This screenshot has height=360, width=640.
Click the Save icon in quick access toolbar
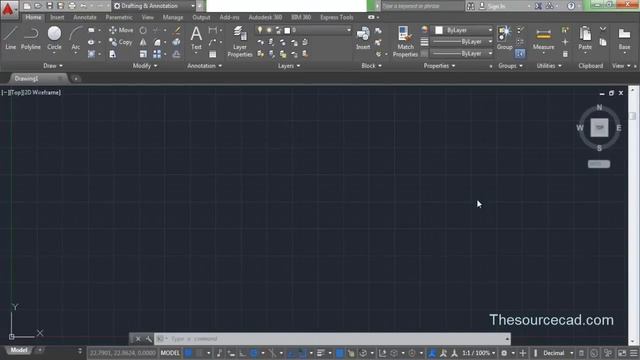click(49, 6)
